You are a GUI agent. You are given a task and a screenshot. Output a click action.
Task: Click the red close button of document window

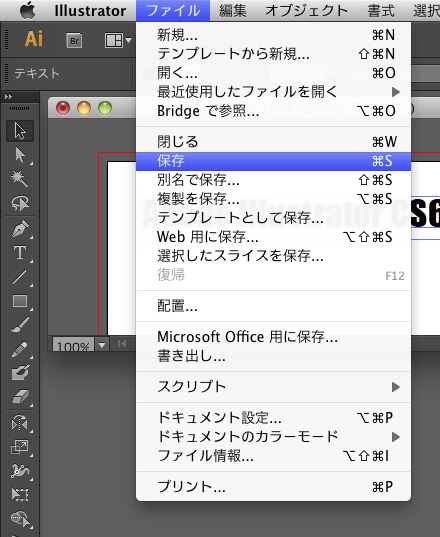pos(63,108)
